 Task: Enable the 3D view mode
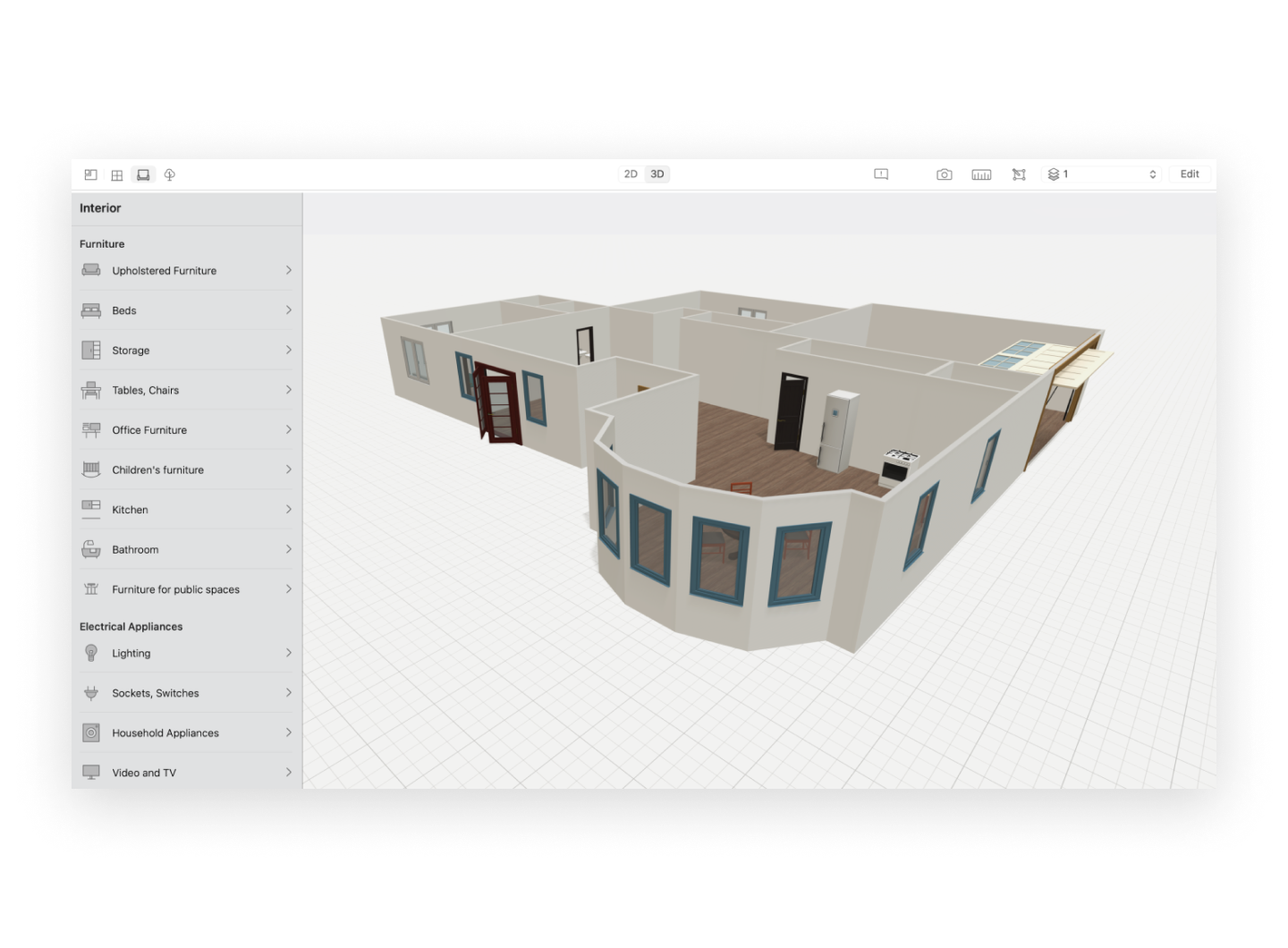pyautogui.click(x=657, y=174)
